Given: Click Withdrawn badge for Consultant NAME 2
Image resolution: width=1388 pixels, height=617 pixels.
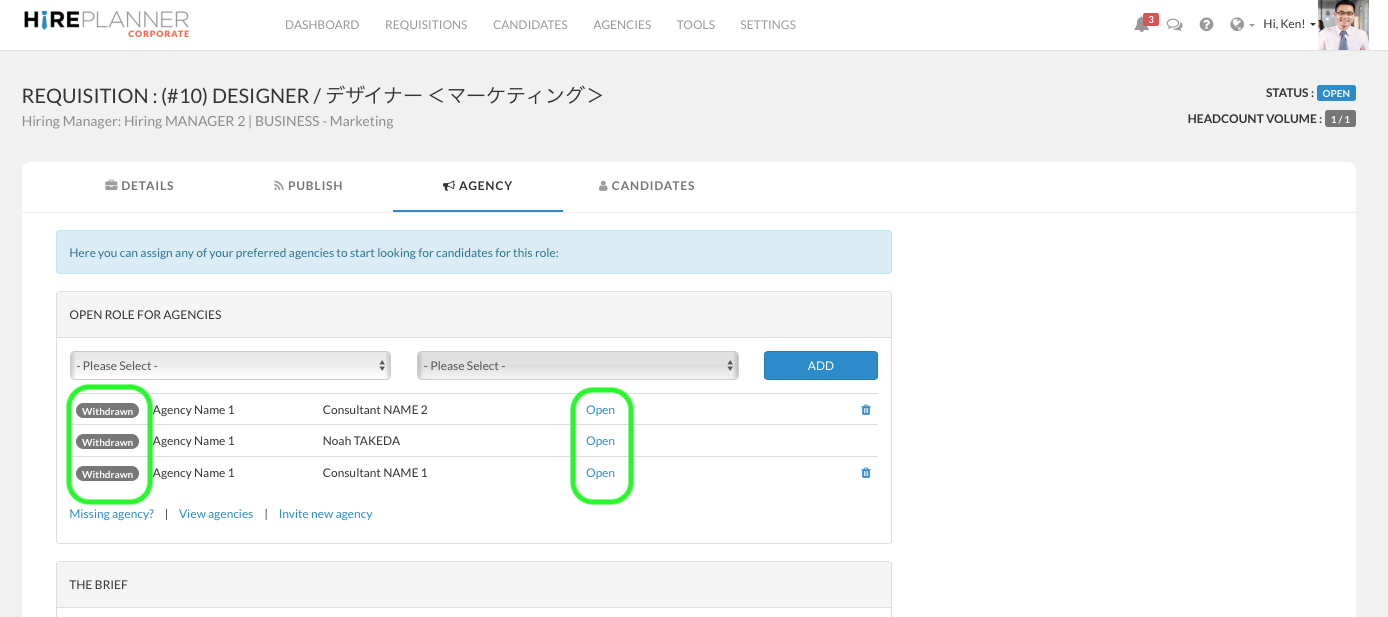Looking at the screenshot, I should tap(107, 411).
